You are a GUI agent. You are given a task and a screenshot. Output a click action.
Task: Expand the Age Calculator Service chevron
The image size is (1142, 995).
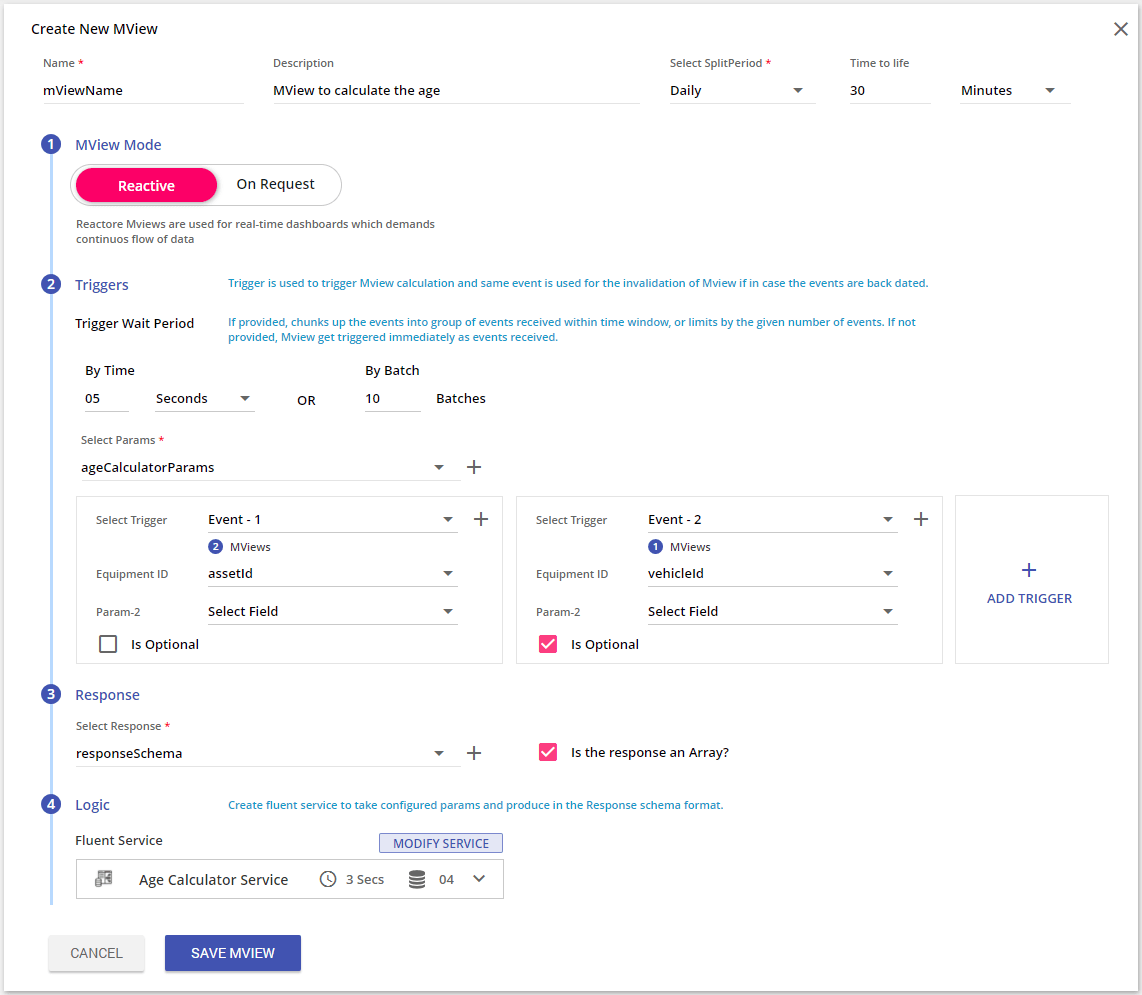tap(479, 879)
